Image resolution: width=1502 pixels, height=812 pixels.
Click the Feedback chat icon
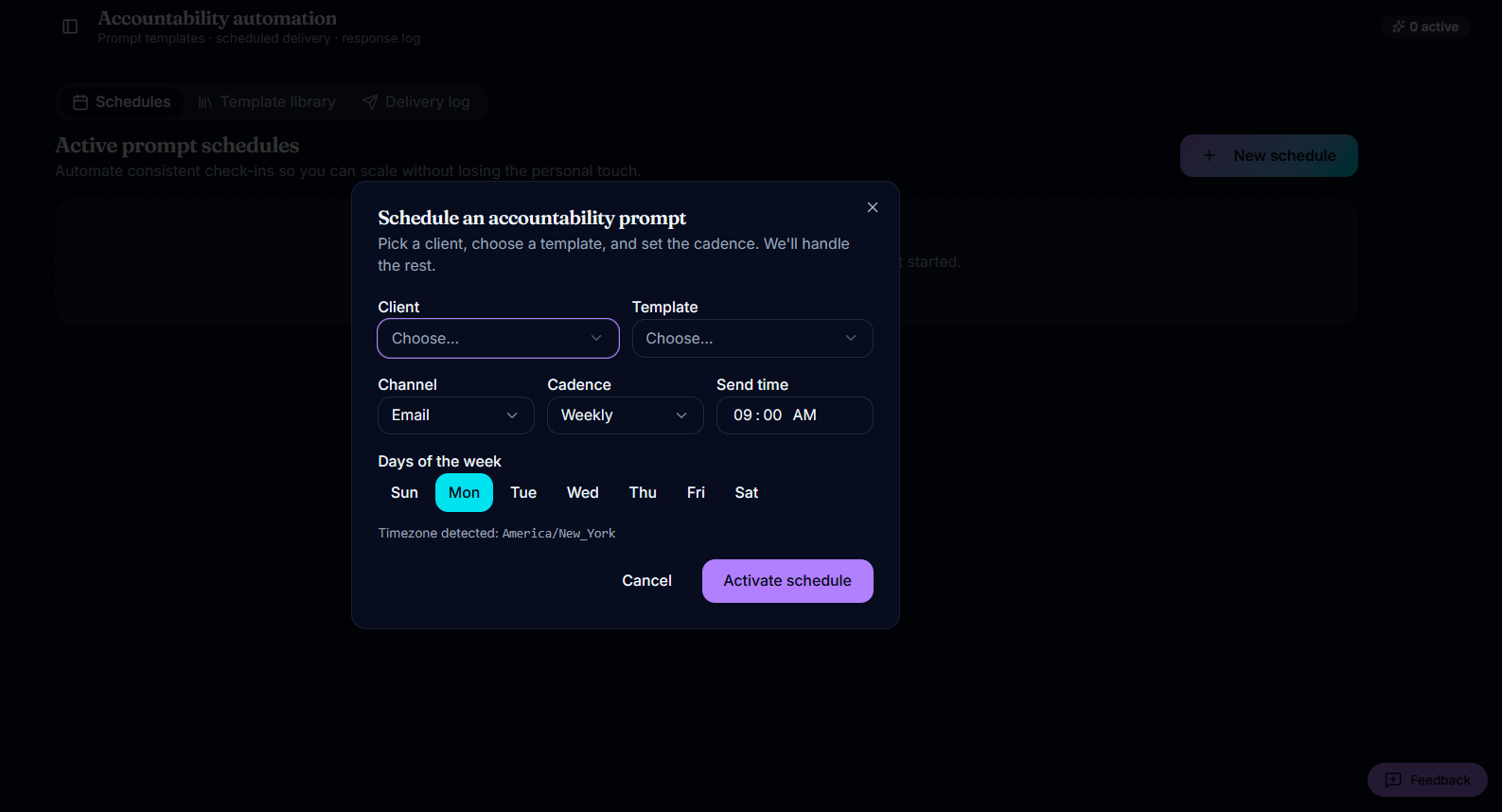click(x=1393, y=780)
